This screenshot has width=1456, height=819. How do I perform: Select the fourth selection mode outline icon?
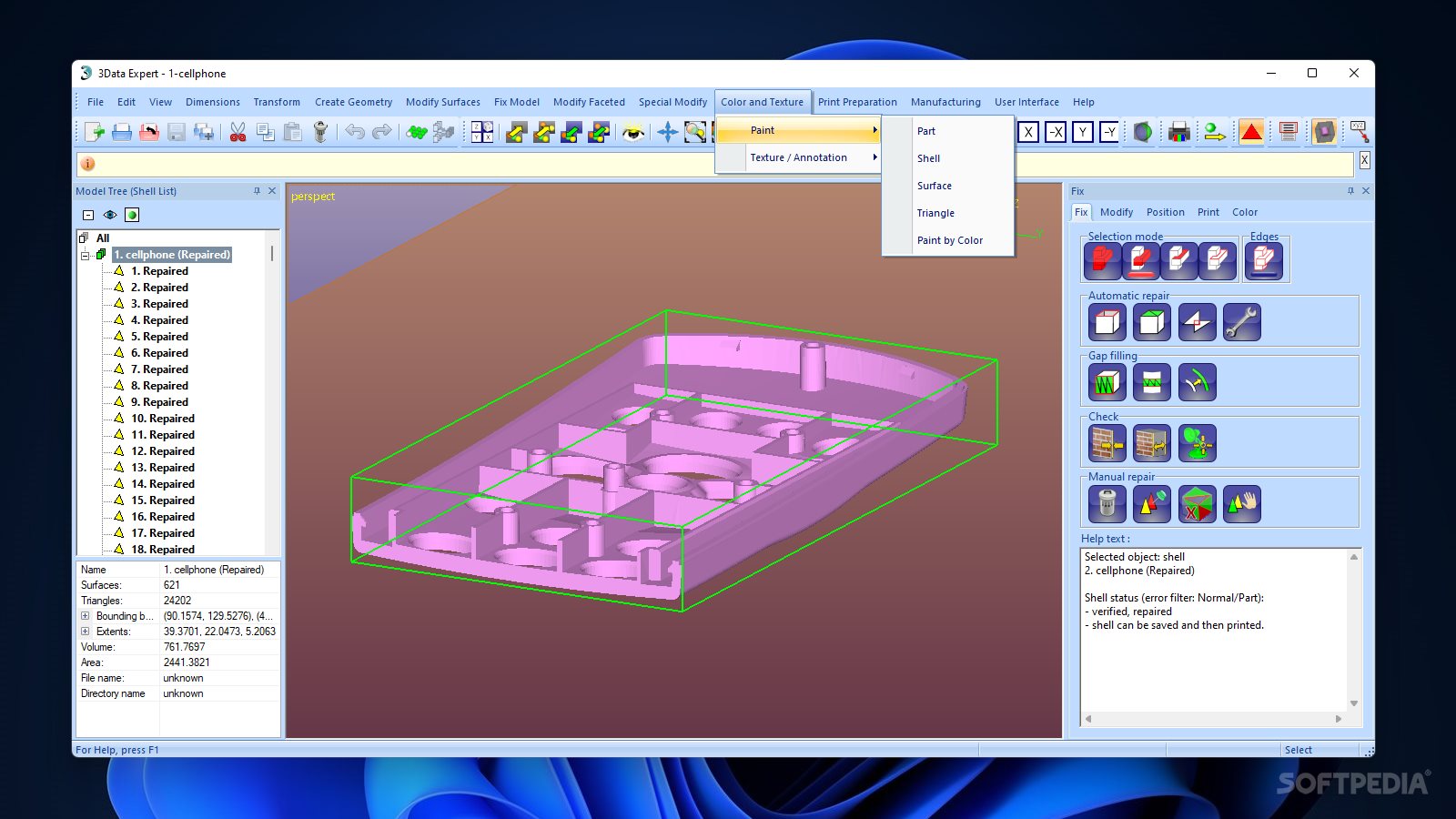pyautogui.click(x=1218, y=261)
